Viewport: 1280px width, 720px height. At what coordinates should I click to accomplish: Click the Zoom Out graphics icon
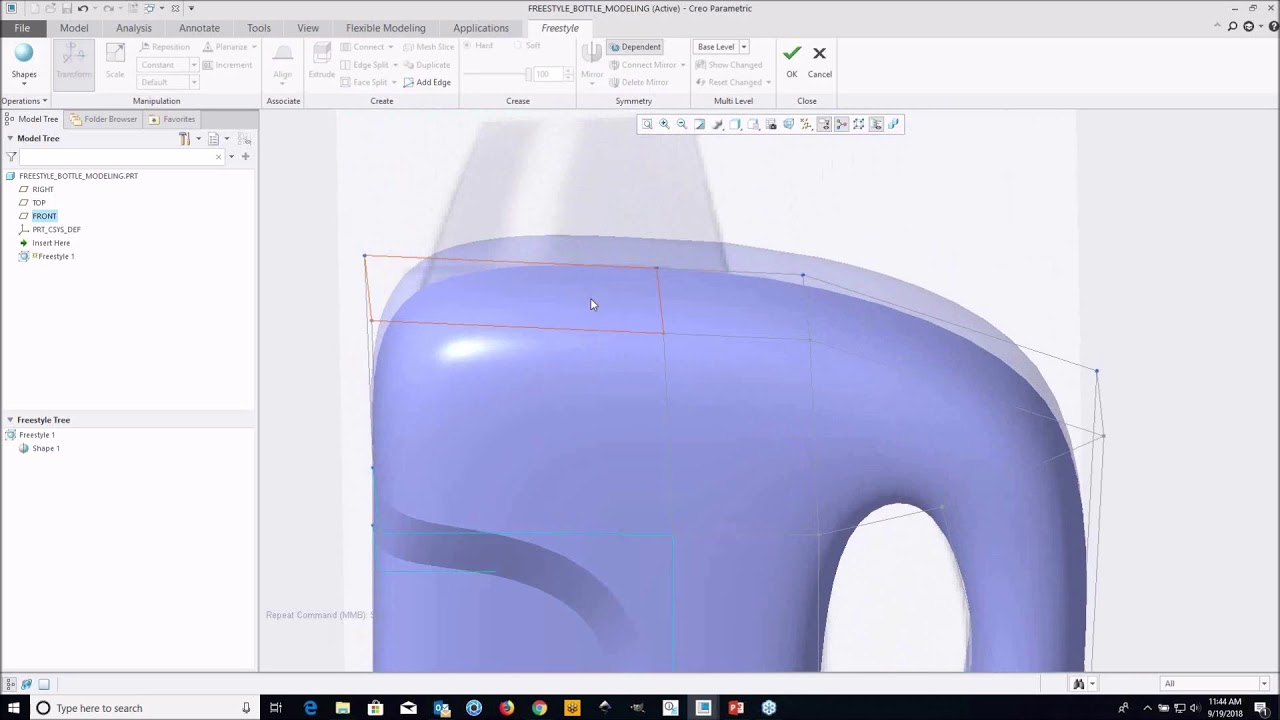(682, 124)
